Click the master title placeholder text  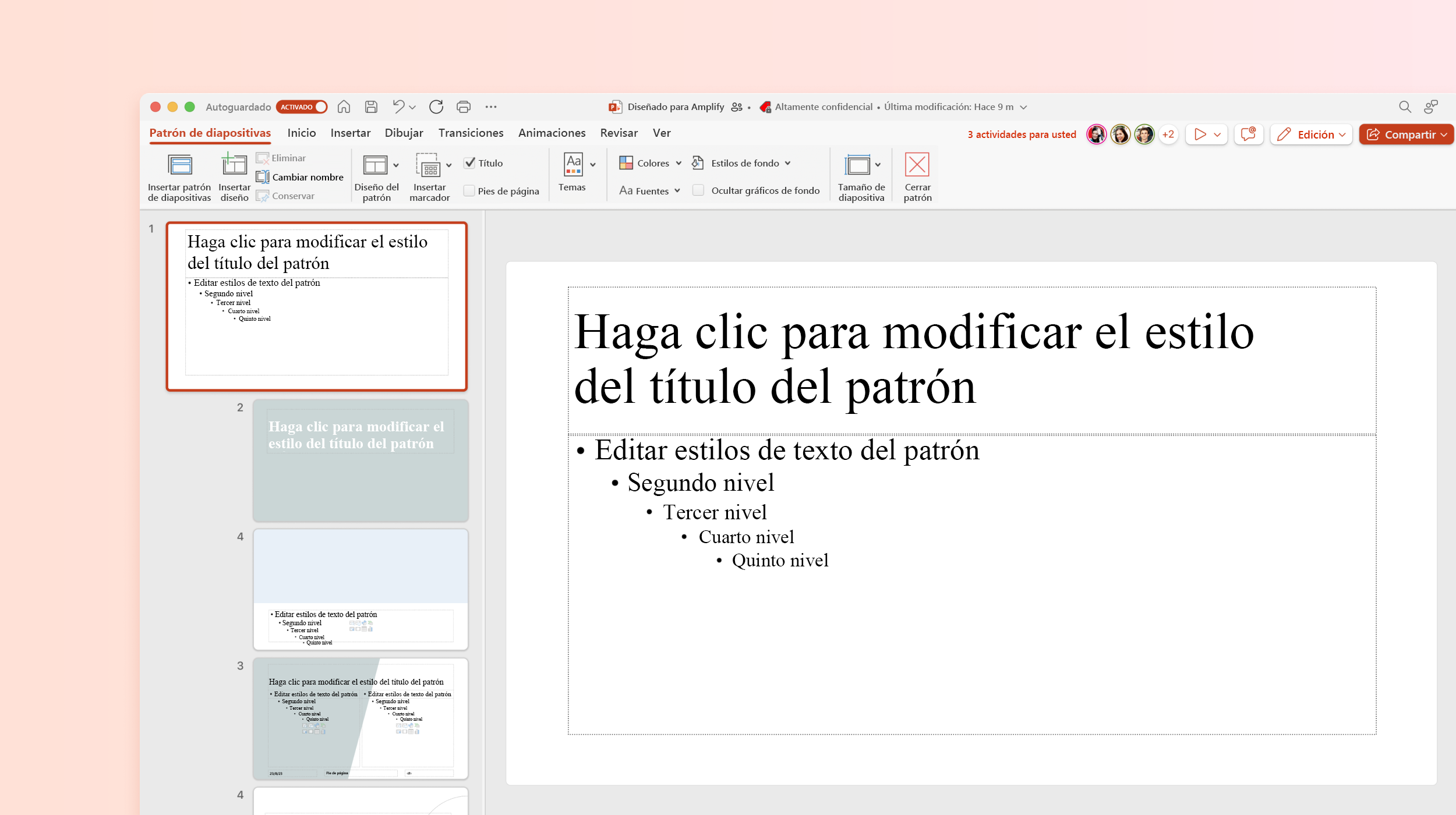914,359
